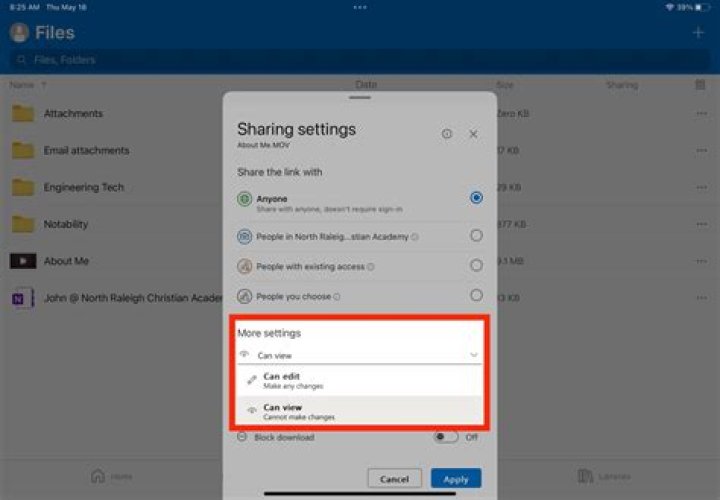Image resolution: width=720 pixels, height=500 pixels.
Task: Click the Cancel button
Action: pos(394,479)
